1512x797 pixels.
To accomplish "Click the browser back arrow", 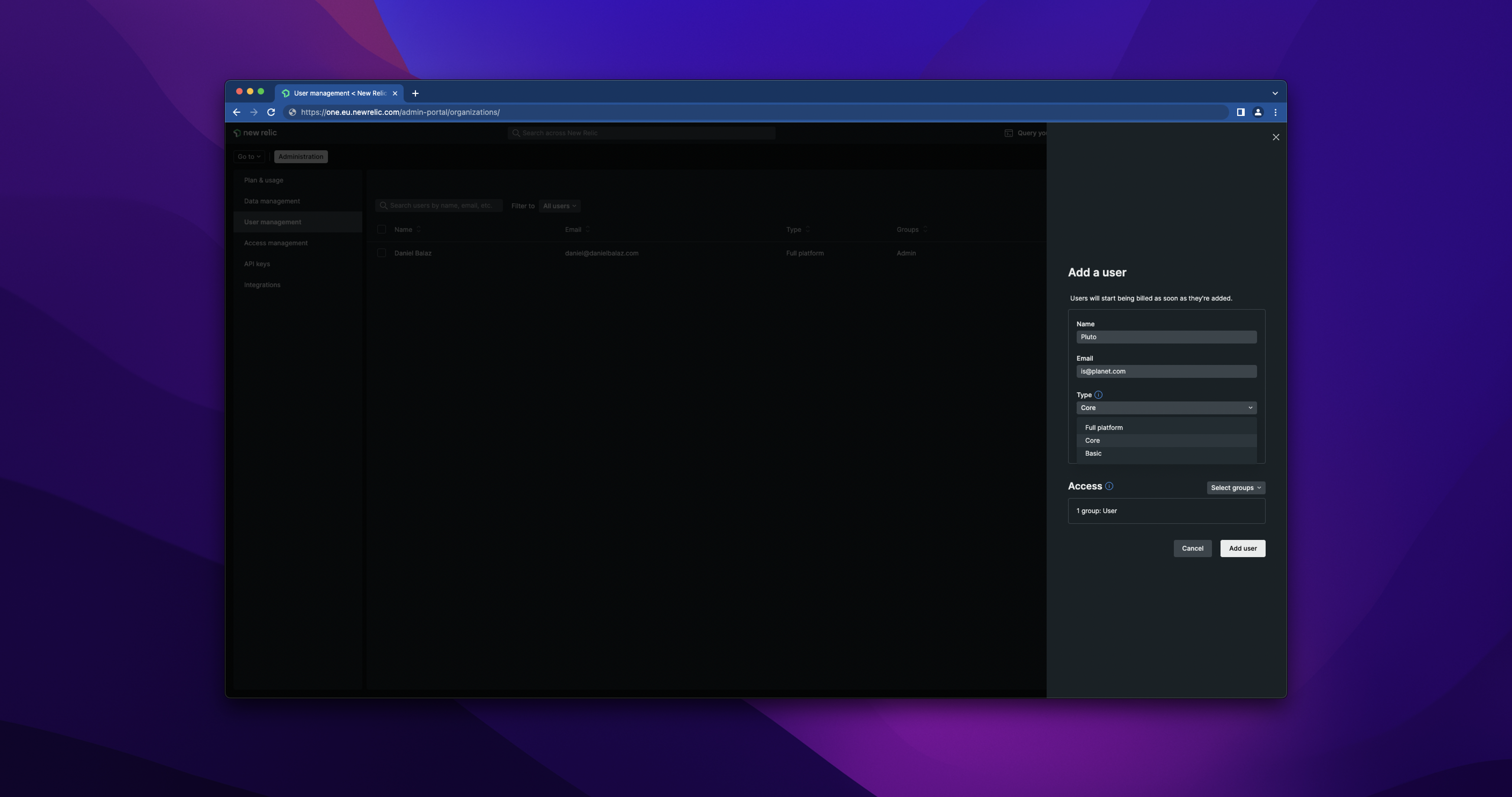I will pos(236,112).
